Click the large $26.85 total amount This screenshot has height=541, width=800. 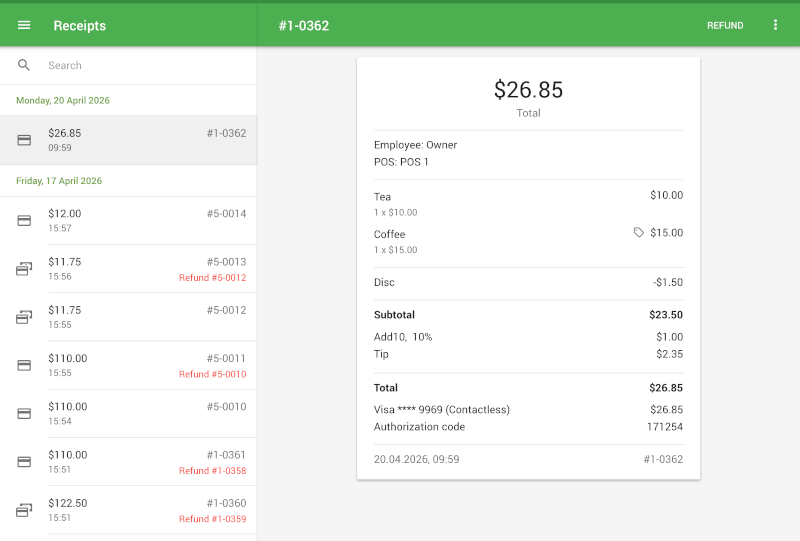[x=528, y=90]
